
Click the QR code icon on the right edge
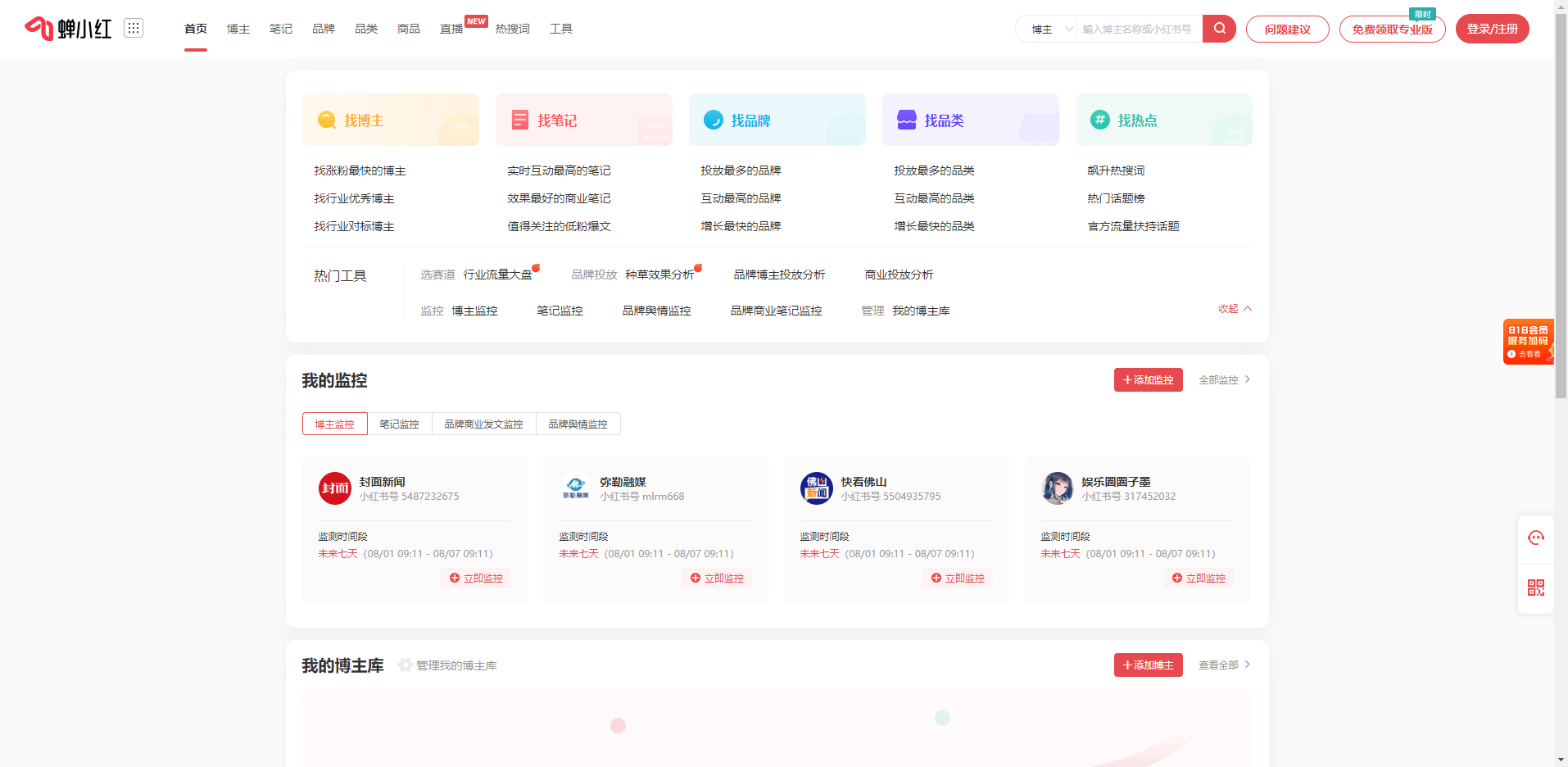click(1536, 588)
